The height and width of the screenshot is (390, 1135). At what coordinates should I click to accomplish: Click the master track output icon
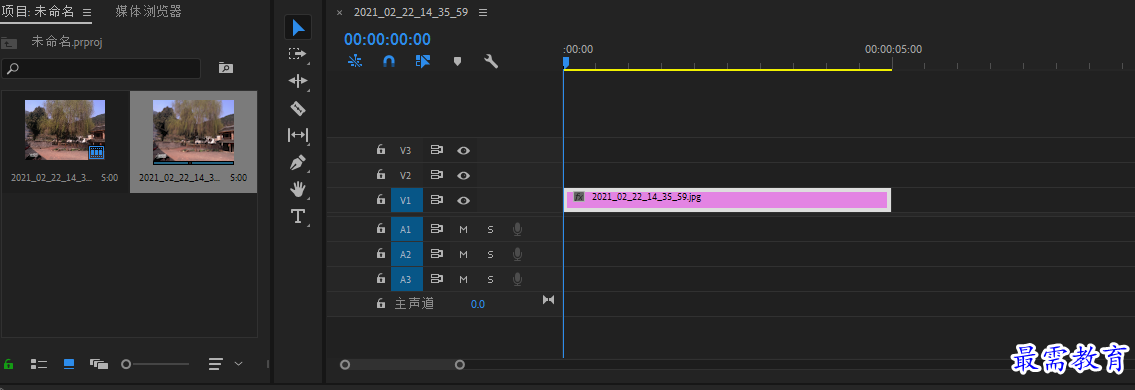tap(549, 300)
